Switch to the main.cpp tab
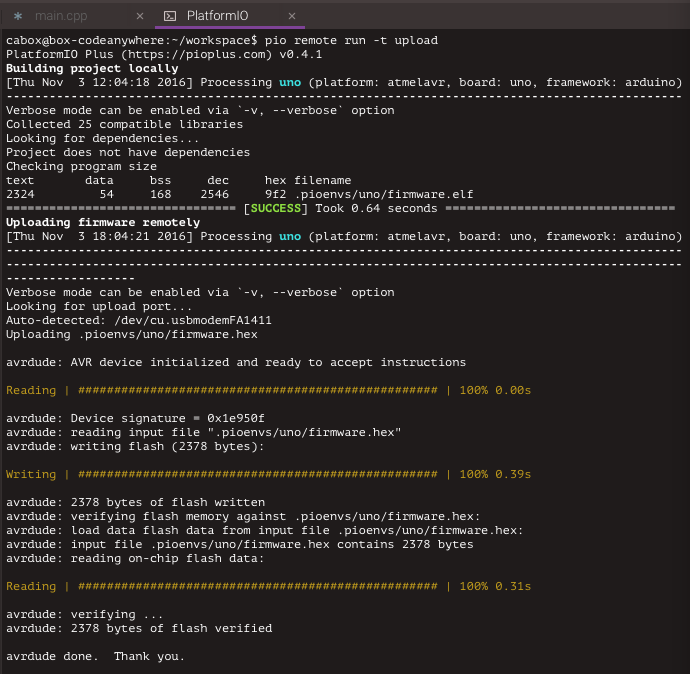This screenshot has height=674, width=690. tap(61, 16)
